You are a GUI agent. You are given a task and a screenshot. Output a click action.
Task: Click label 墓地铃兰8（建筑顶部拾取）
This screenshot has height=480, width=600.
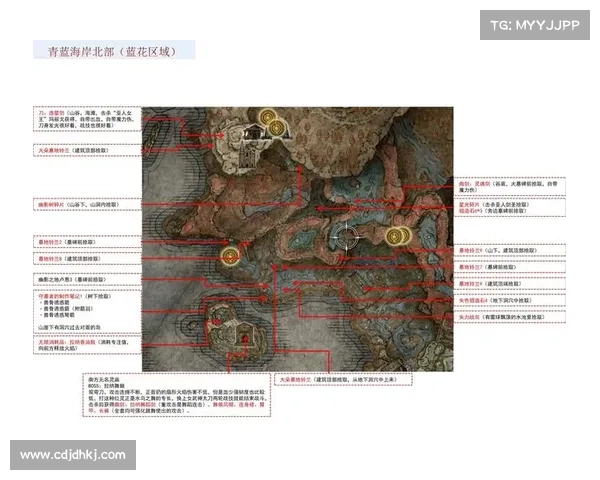click(x=69, y=259)
